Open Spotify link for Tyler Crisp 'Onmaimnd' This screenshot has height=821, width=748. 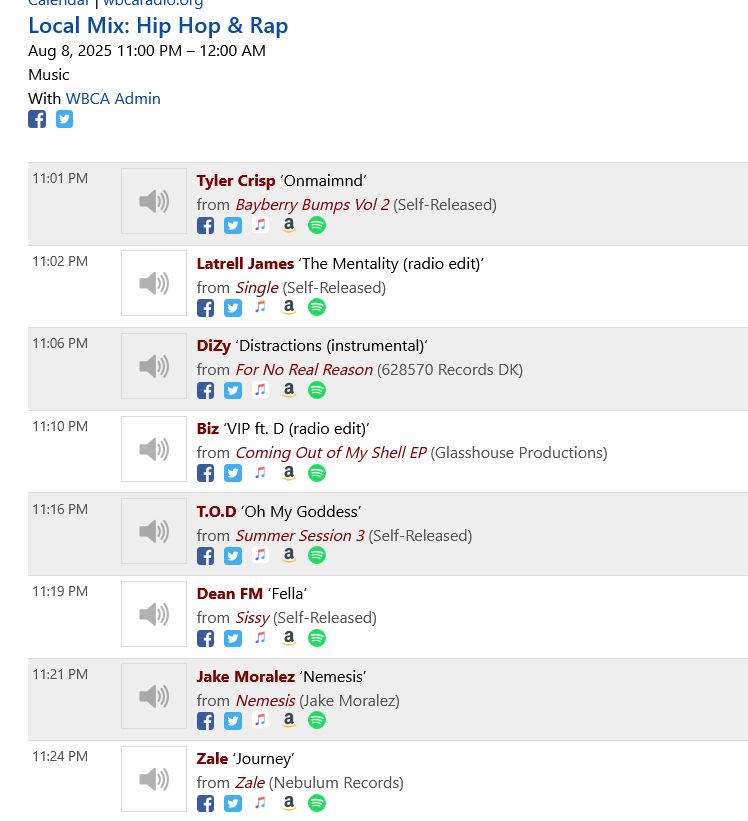317,225
